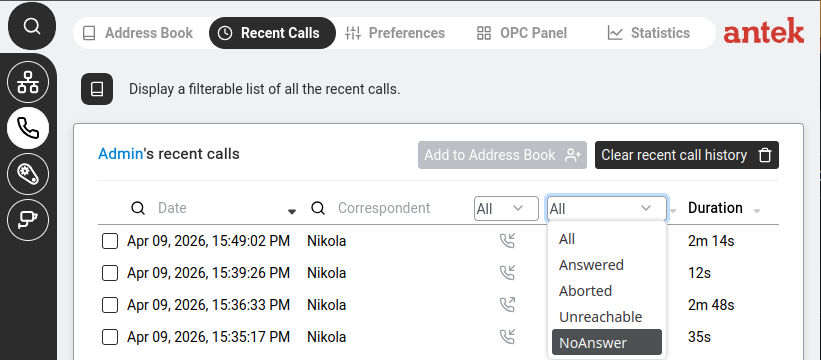Click date Apr 09, 2026, 15:35:17 PM
The height and width of the screenshot is (360, 821).
(208, 337)
